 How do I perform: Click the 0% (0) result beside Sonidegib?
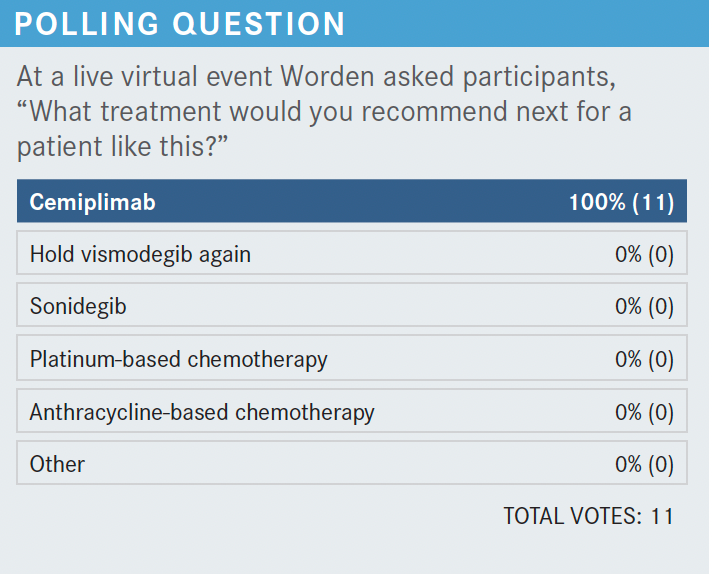[x=644, y=306]
